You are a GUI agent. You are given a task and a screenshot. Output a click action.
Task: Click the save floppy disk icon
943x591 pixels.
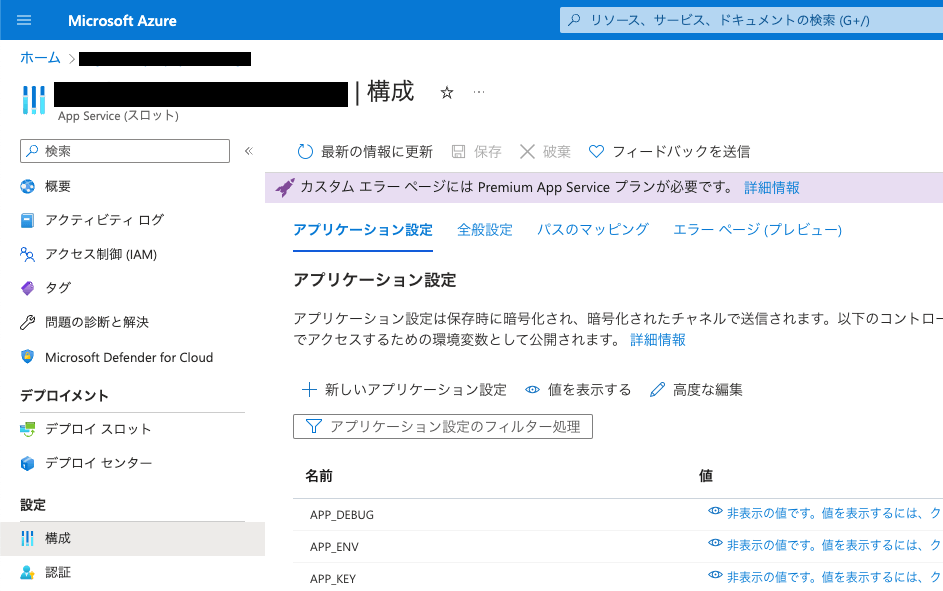click(458, 152)
